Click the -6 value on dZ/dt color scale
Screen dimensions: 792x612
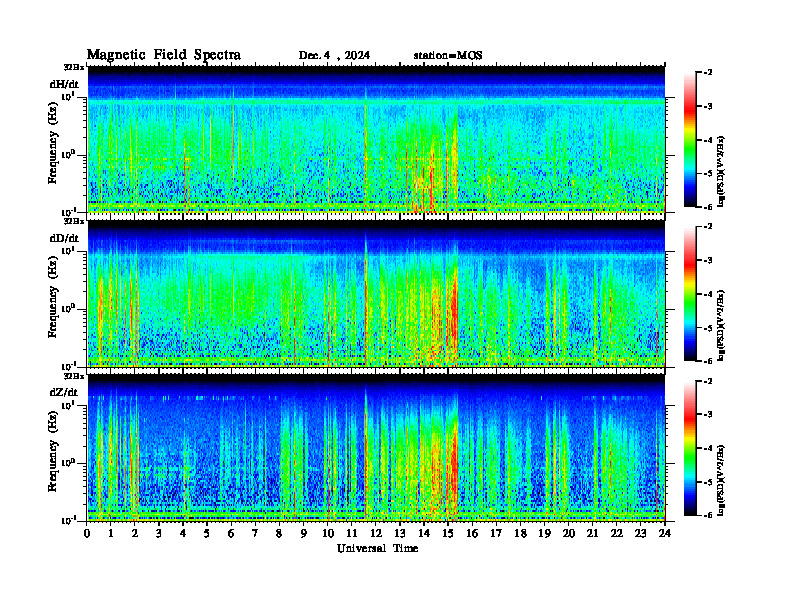[708, 515]
